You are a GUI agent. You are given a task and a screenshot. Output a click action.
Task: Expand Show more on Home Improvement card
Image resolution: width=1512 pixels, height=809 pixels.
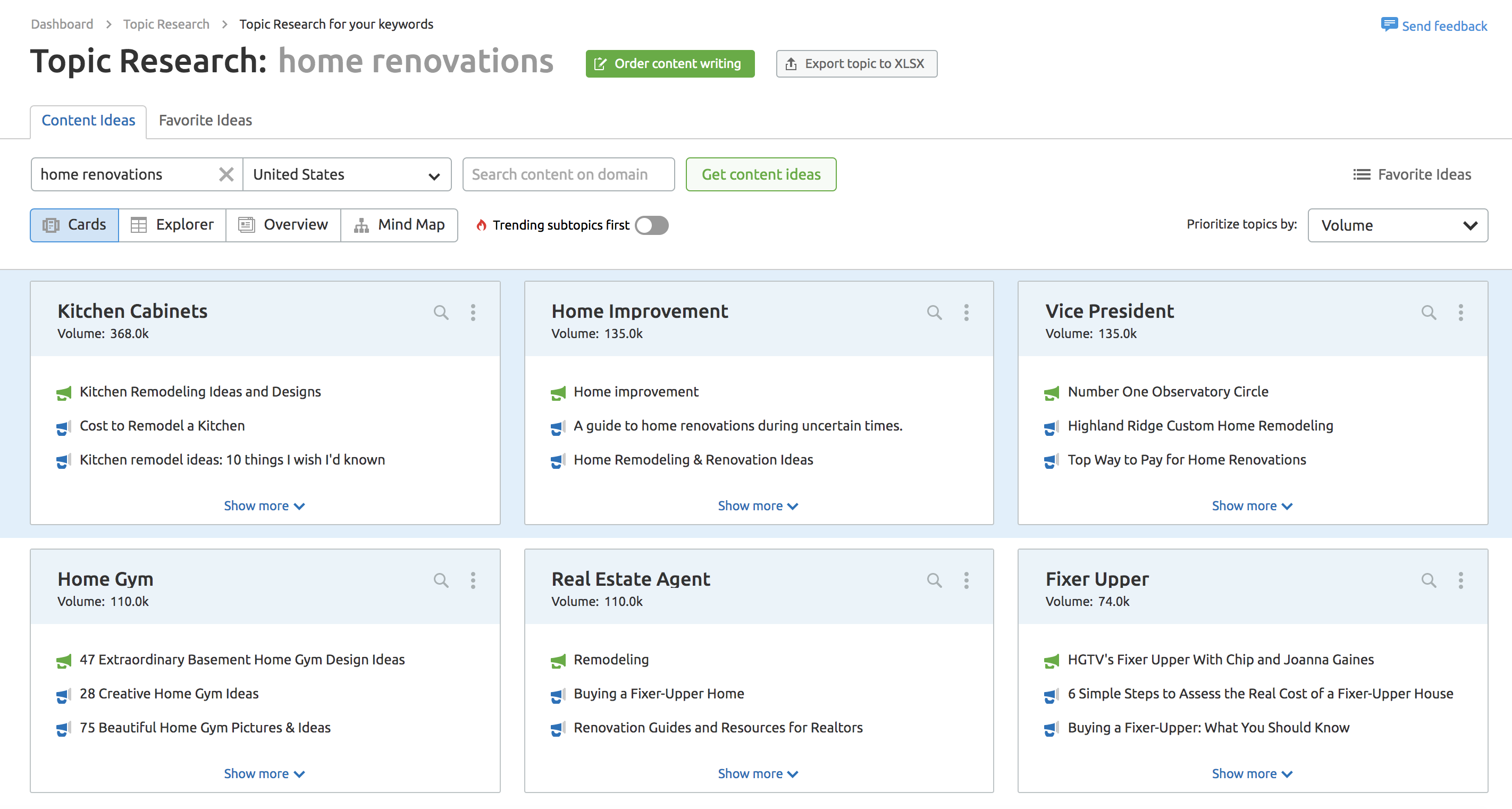tap(758, 505)
